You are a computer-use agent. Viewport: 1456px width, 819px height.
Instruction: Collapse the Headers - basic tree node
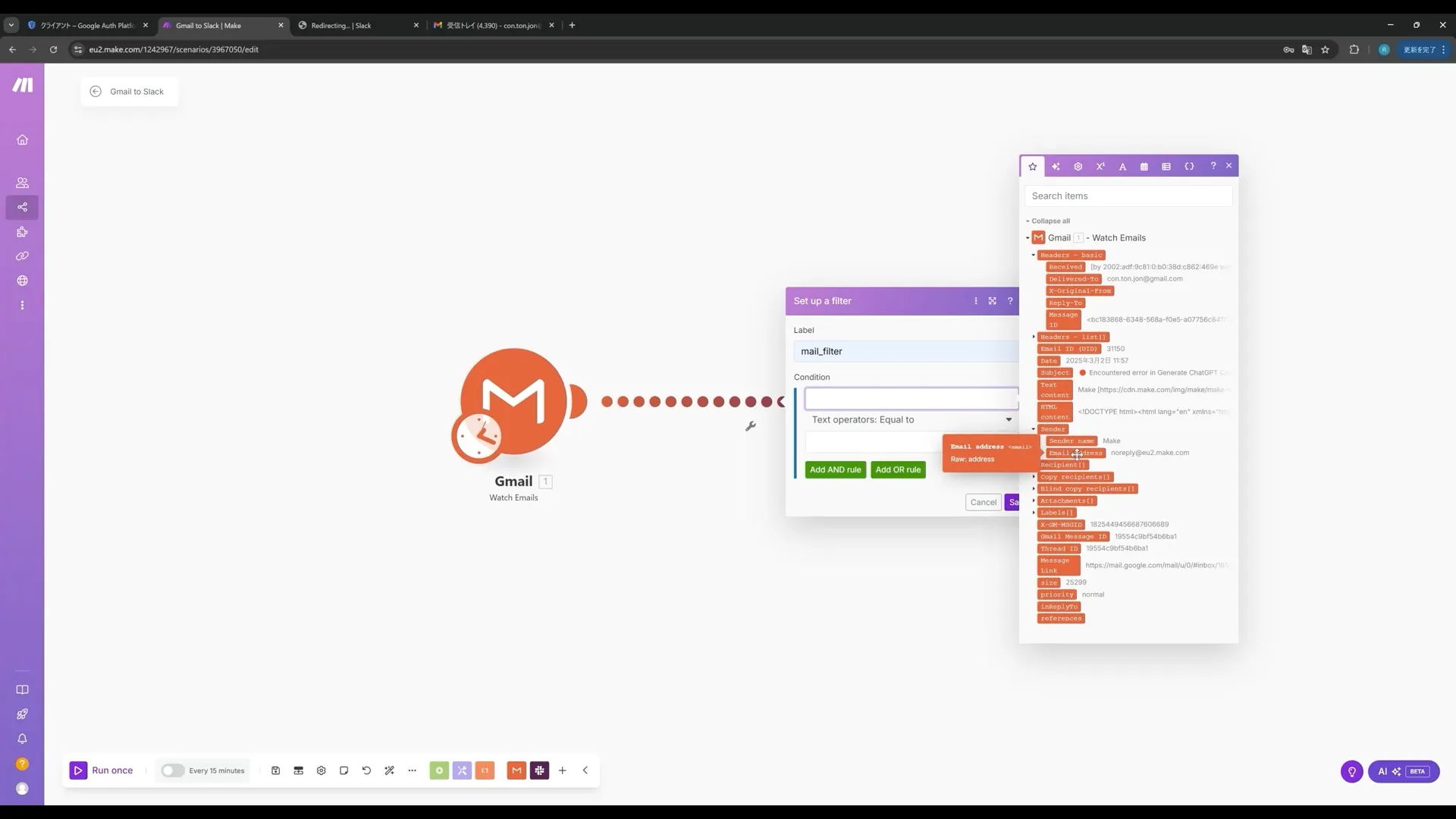[x=1033, y=256]
